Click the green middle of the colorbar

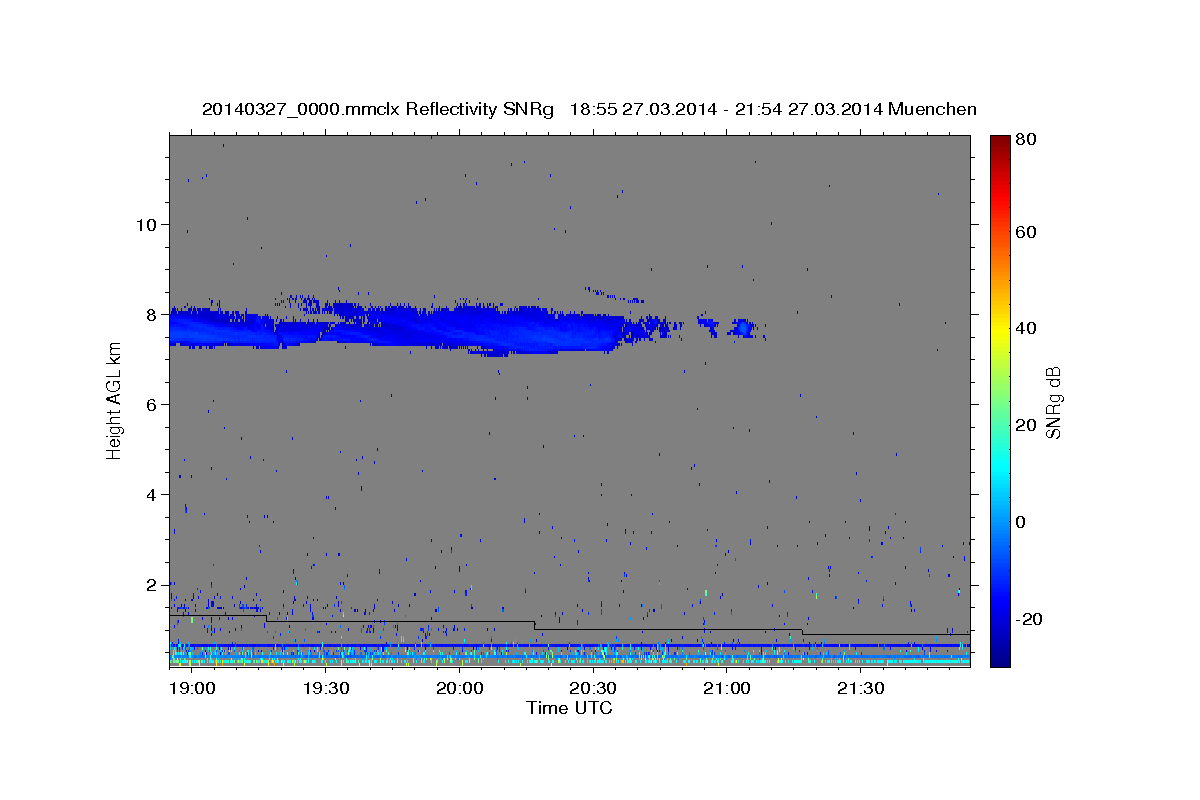[999, 400]
